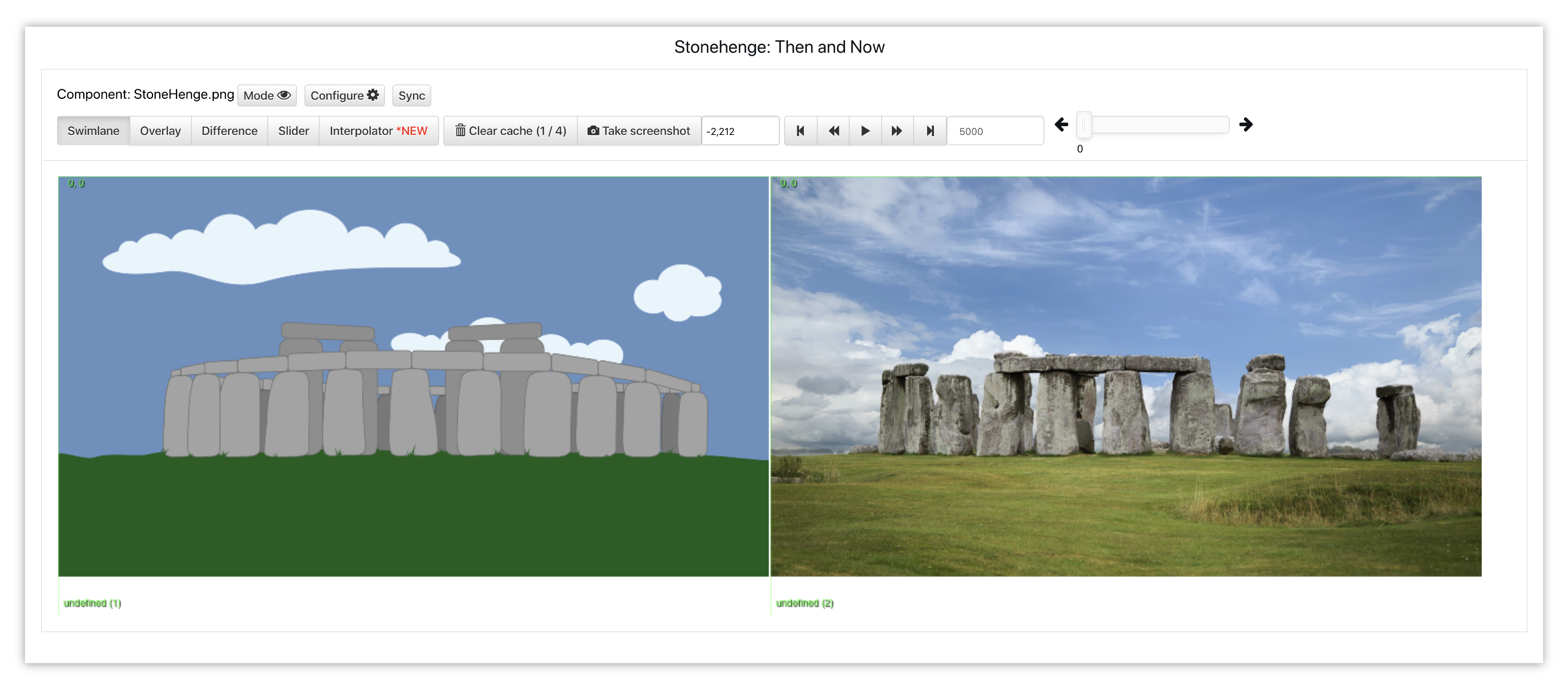1568x696 pixels.
Task: Clear cache using trash button
Action: coord(511,131)
